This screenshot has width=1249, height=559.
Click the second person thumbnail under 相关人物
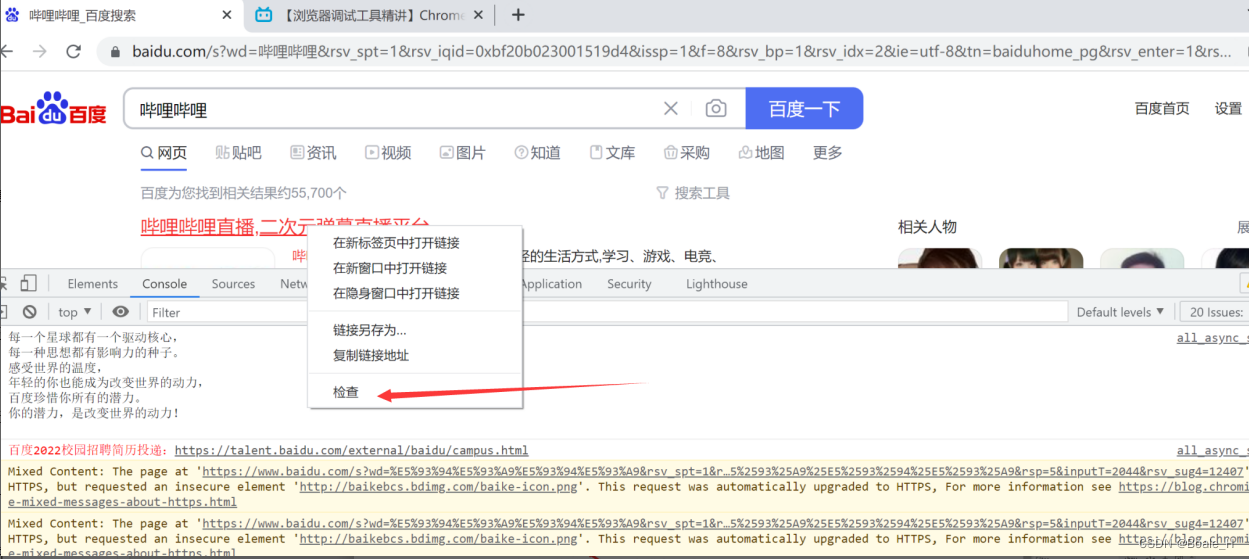(1041, 258)
